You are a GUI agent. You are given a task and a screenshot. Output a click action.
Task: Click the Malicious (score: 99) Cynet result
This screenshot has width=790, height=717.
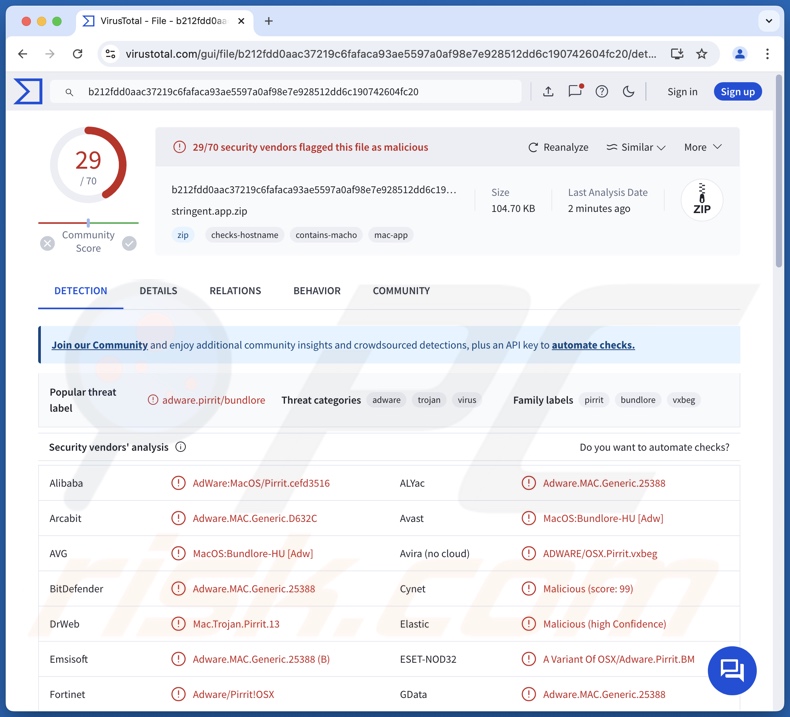588,589
